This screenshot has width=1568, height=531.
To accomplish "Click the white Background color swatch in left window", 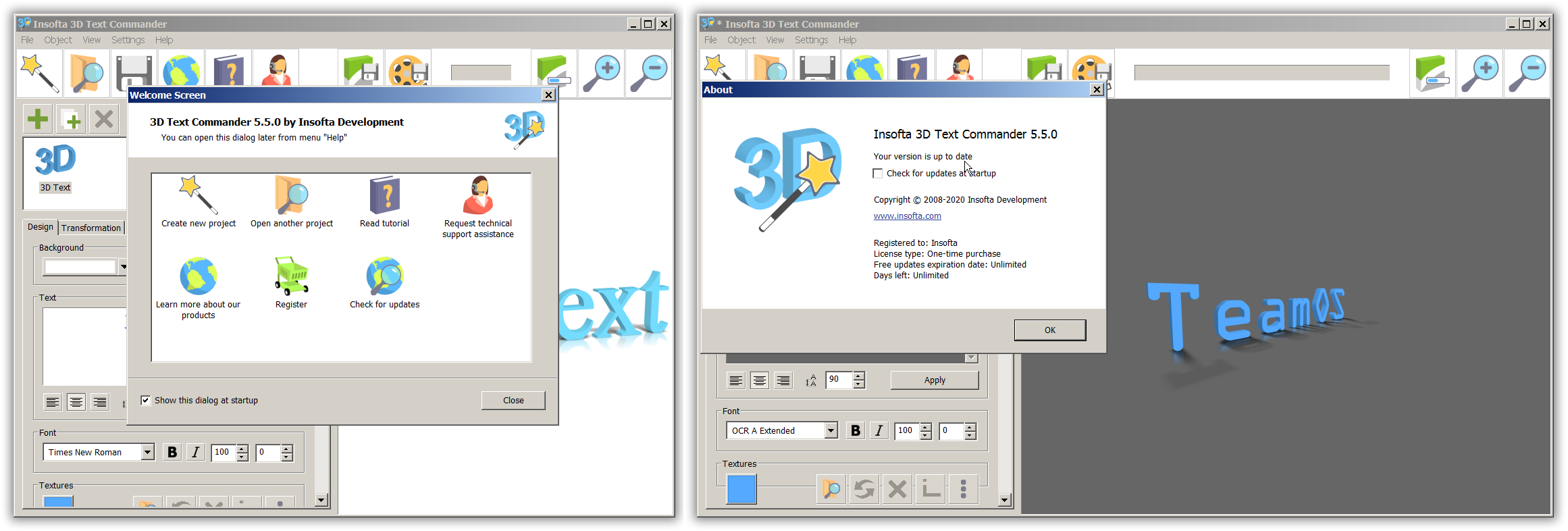I will pos(80,267).
